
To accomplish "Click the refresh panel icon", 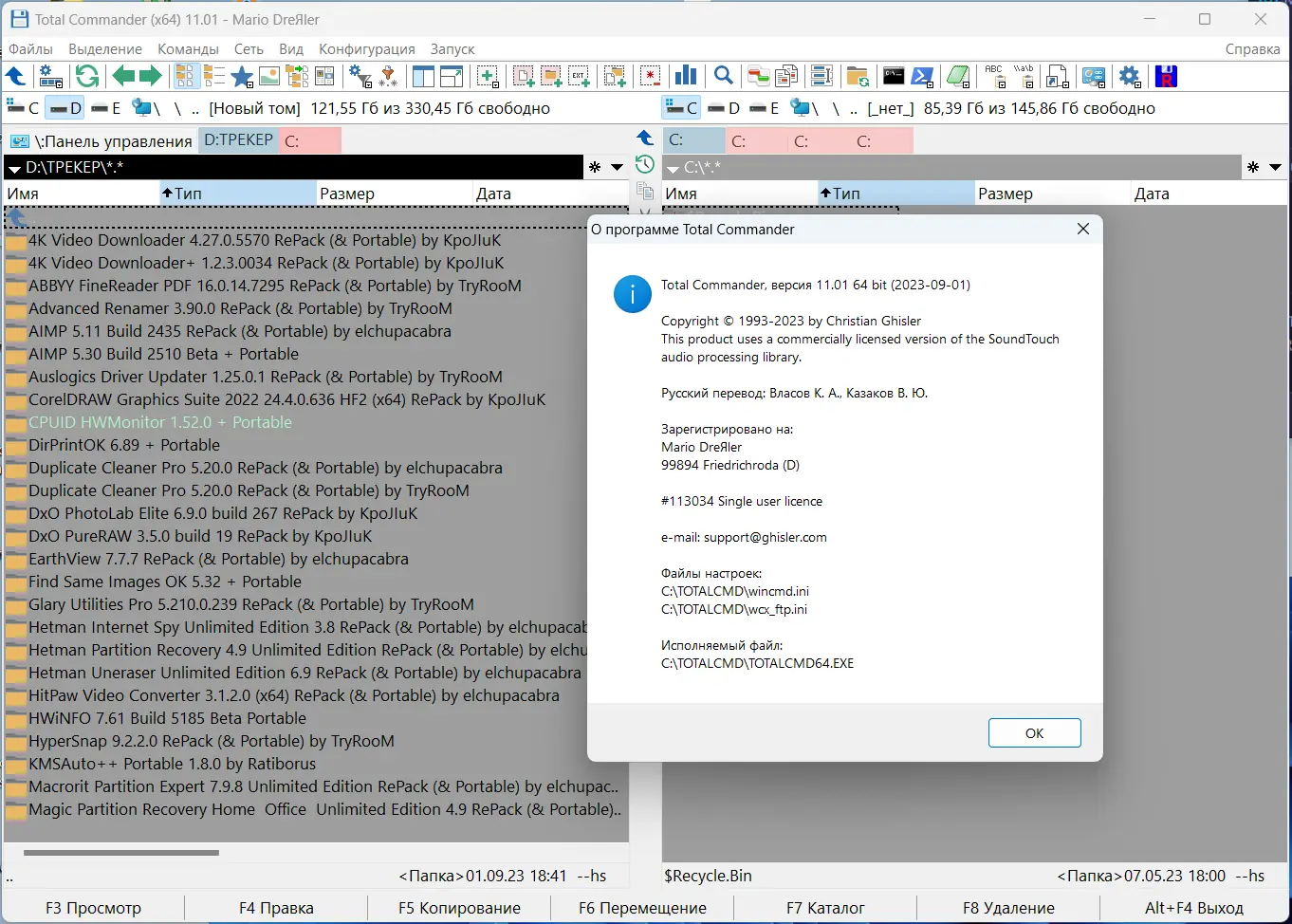I will (x=86, y=76).
